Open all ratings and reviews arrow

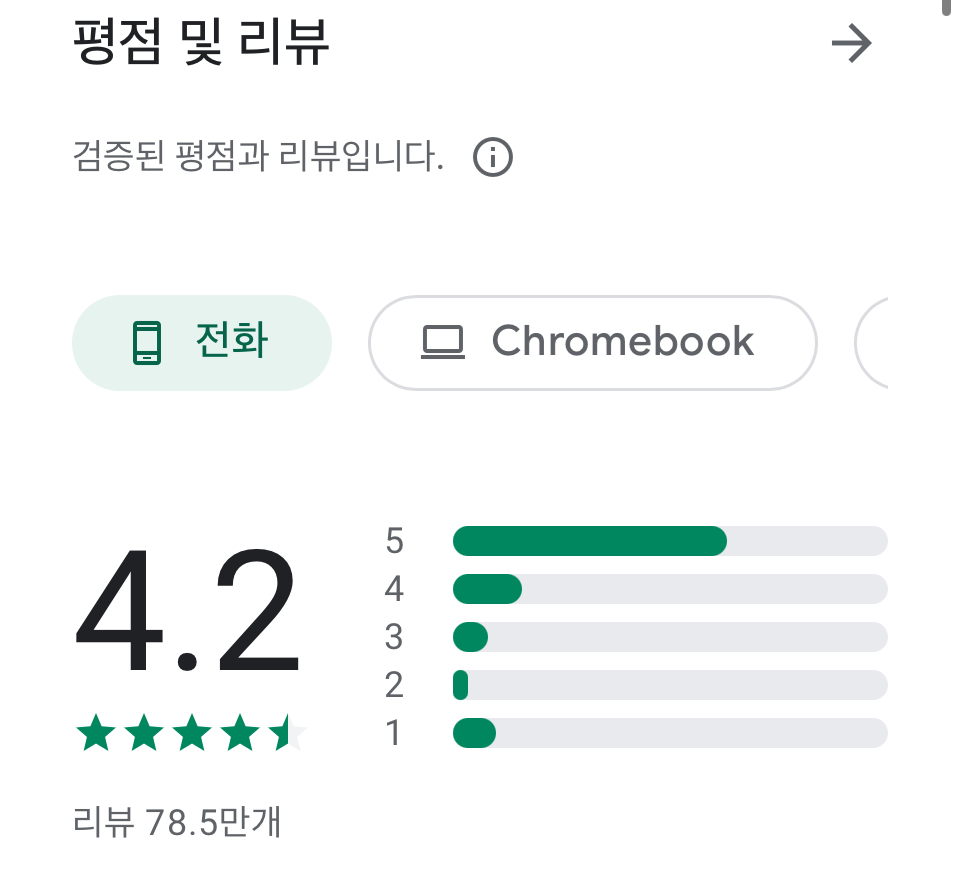tap(851, 43)
